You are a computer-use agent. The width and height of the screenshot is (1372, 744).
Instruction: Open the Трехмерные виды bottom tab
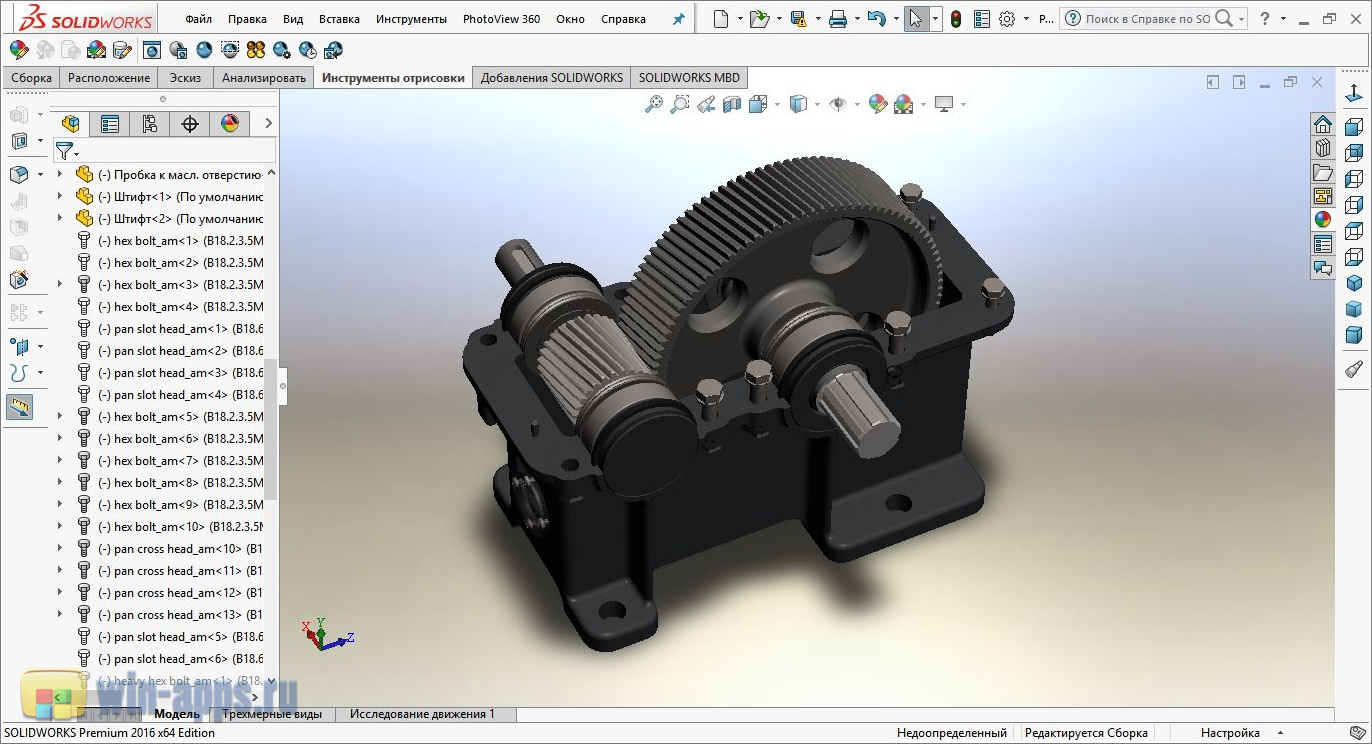coord(272,714)
